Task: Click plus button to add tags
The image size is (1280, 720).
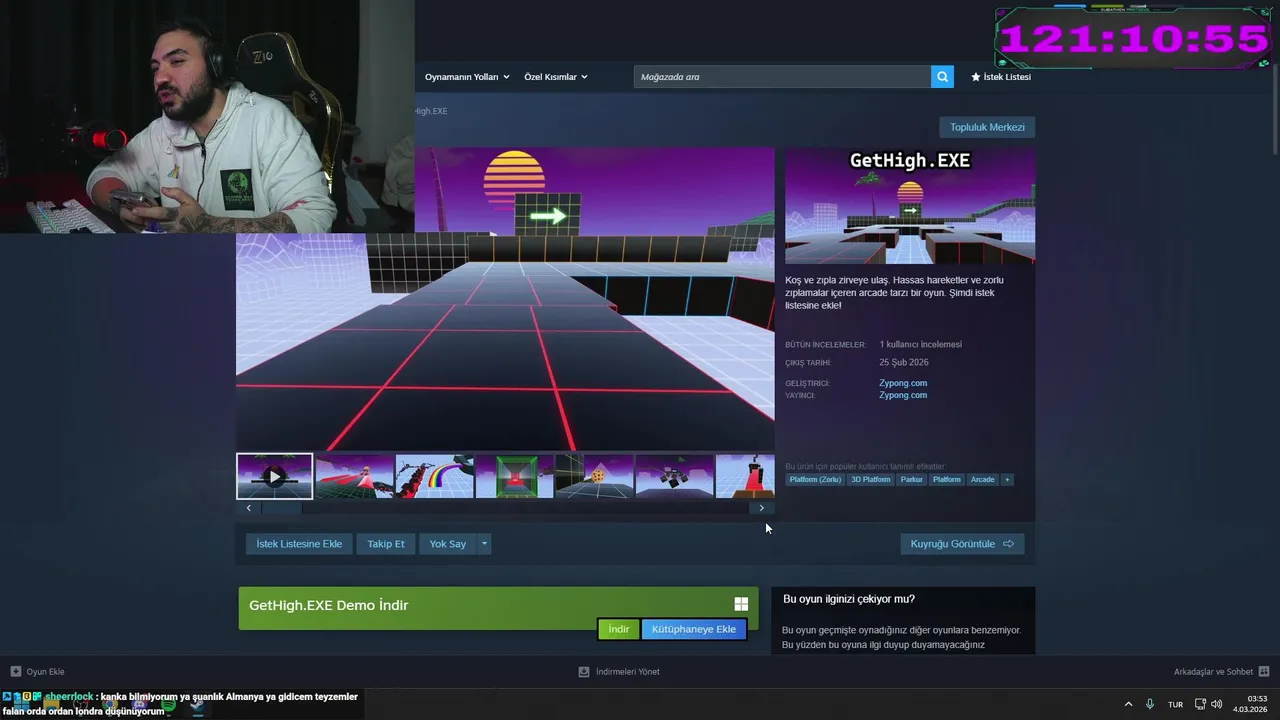Action: click(x=1007, y=480)
